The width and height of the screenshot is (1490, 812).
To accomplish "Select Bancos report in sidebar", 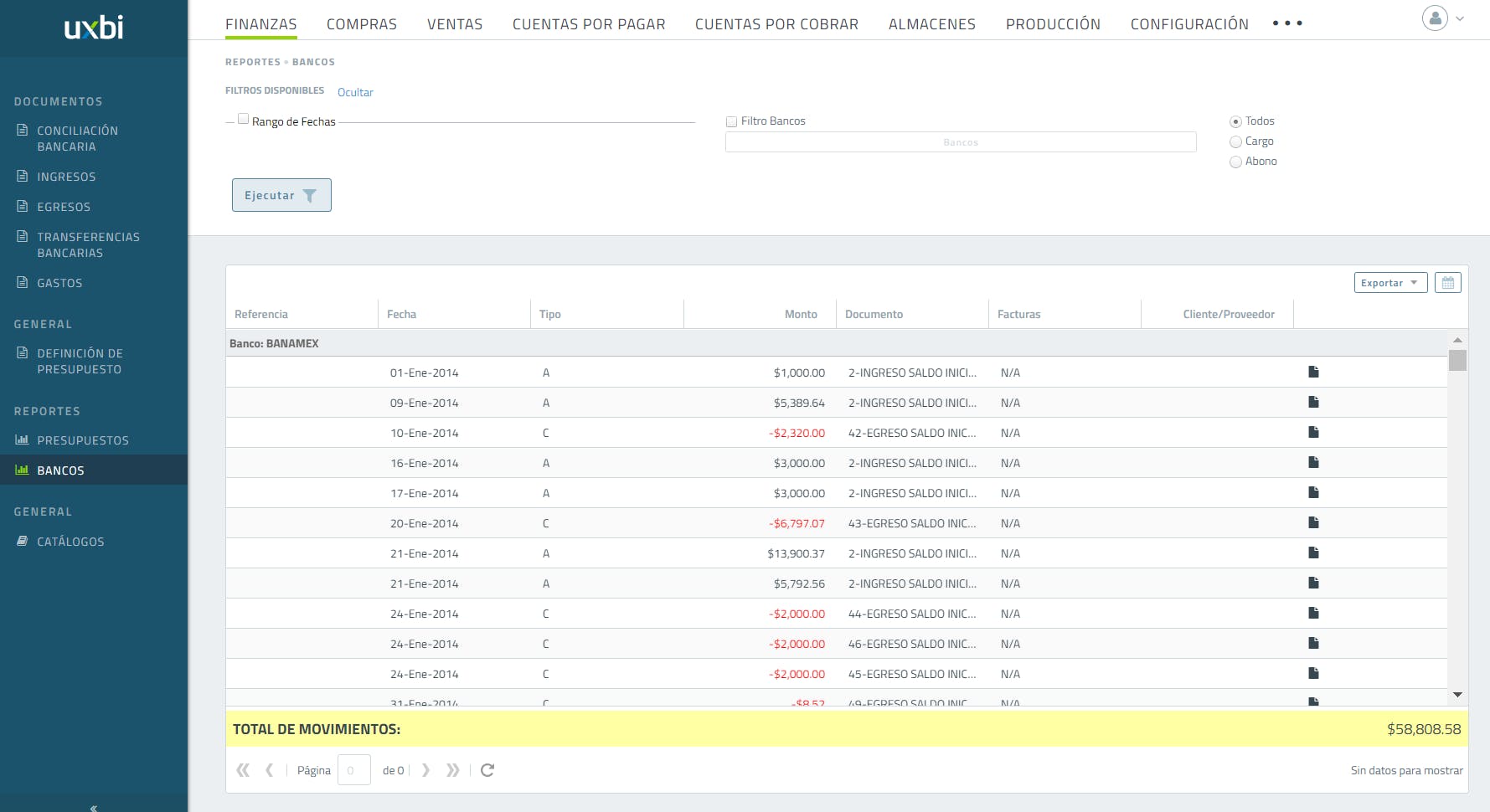I will (94, 470).
